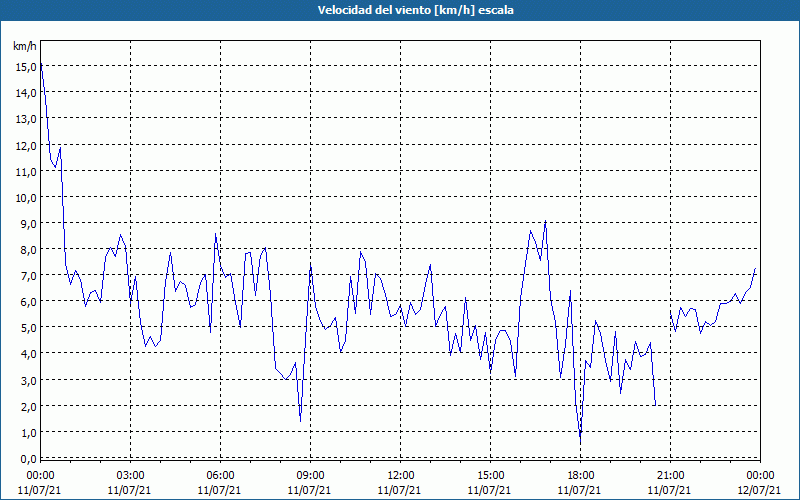The image size is (800, 500).
Task: Click the '0,0' y-axis value
Action: 28,458
